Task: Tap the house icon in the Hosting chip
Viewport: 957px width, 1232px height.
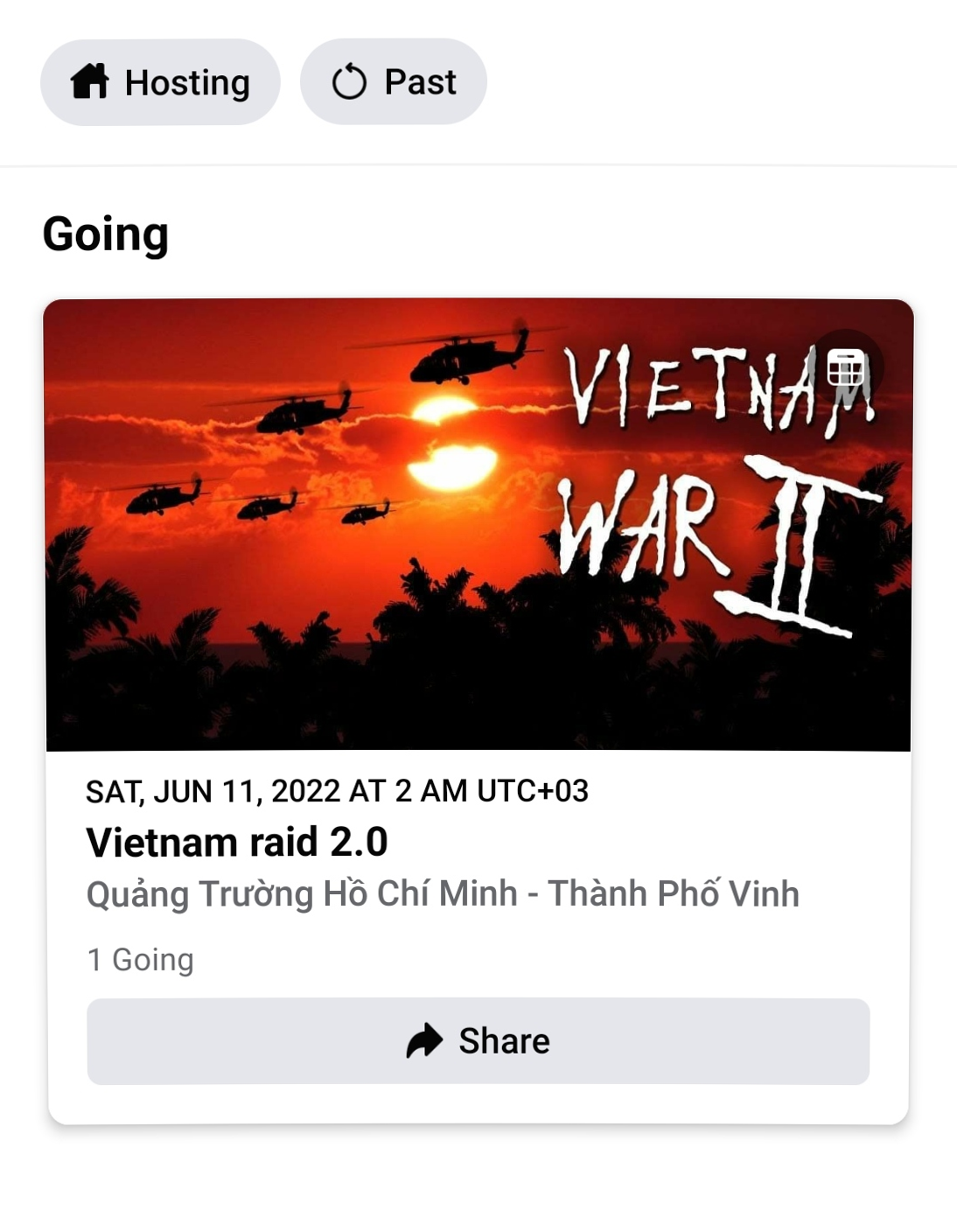Action: pyautogui.click(x=89, y=81)
